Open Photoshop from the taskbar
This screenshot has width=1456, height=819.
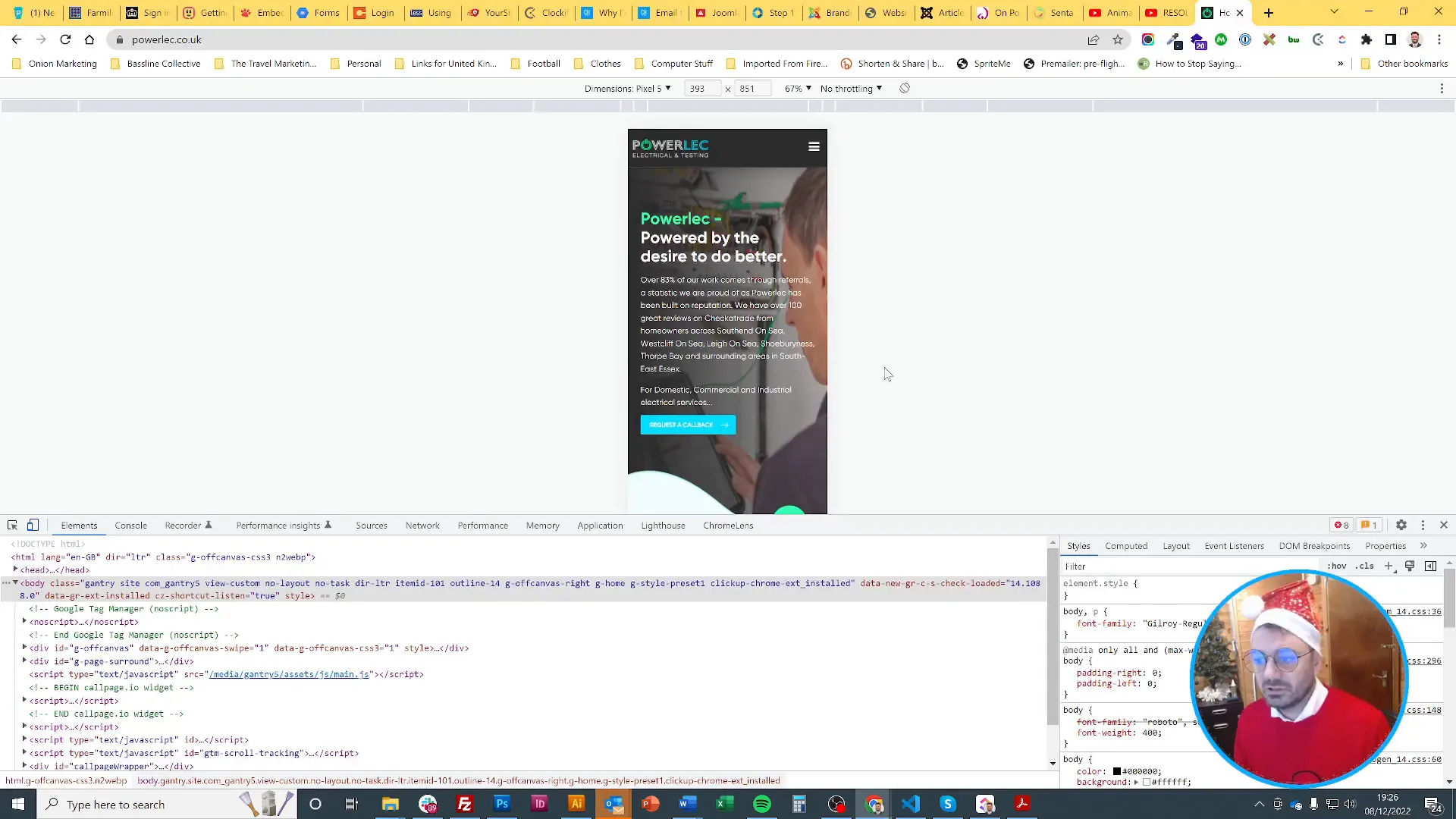click(502, 804)
